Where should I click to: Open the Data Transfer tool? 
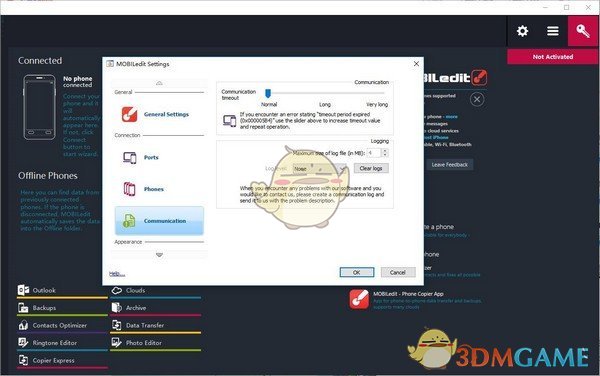[155, 326]
